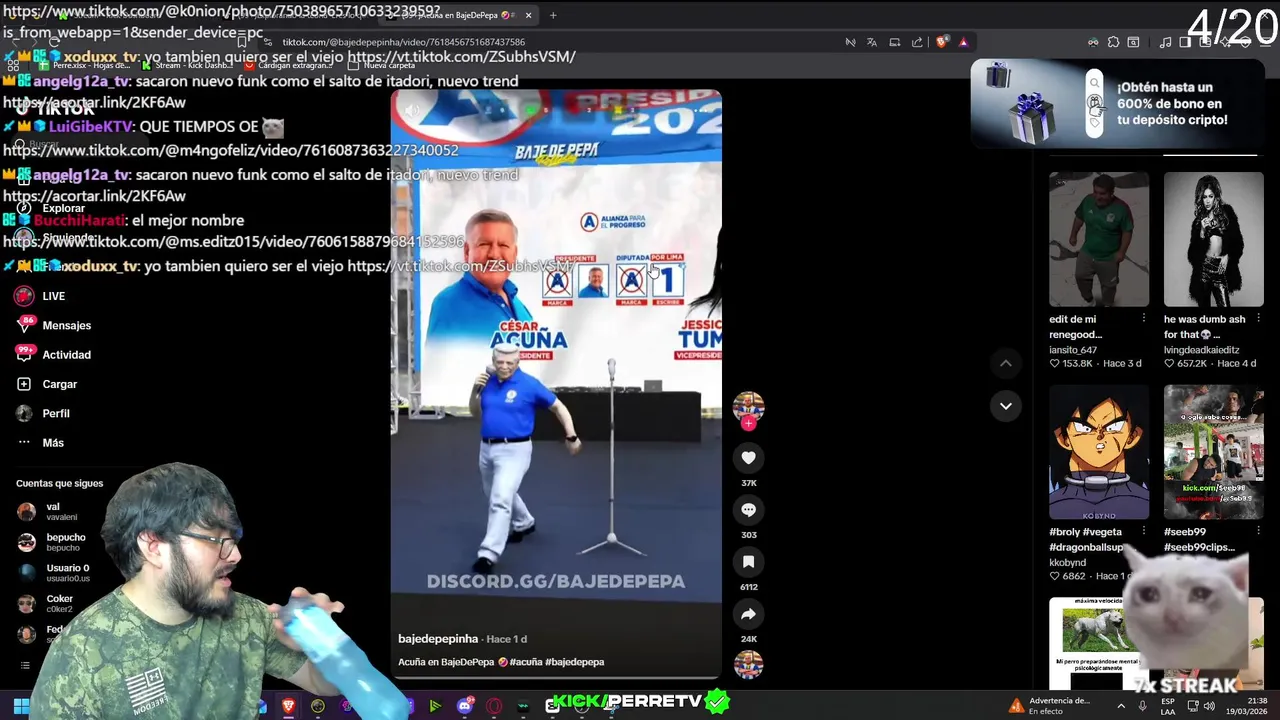Viewport: 1280px width, 720px height.
Task: Open options menu for 'edit de mi renegood'
Action: point(1144,318)
